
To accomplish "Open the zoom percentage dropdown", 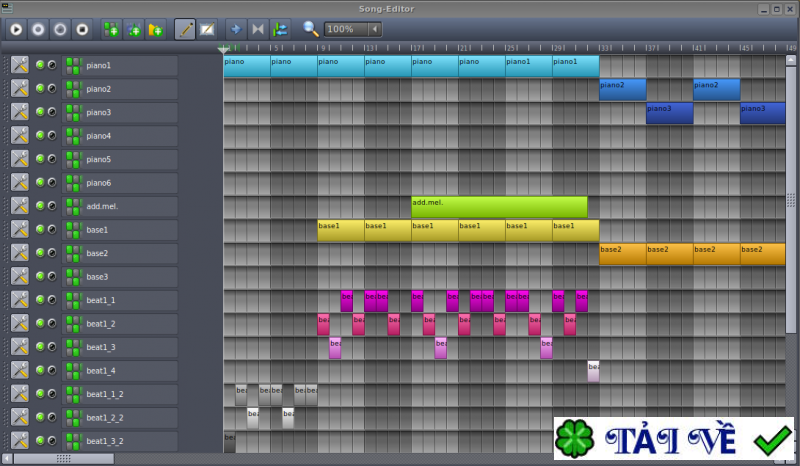I will click(375, 29).
